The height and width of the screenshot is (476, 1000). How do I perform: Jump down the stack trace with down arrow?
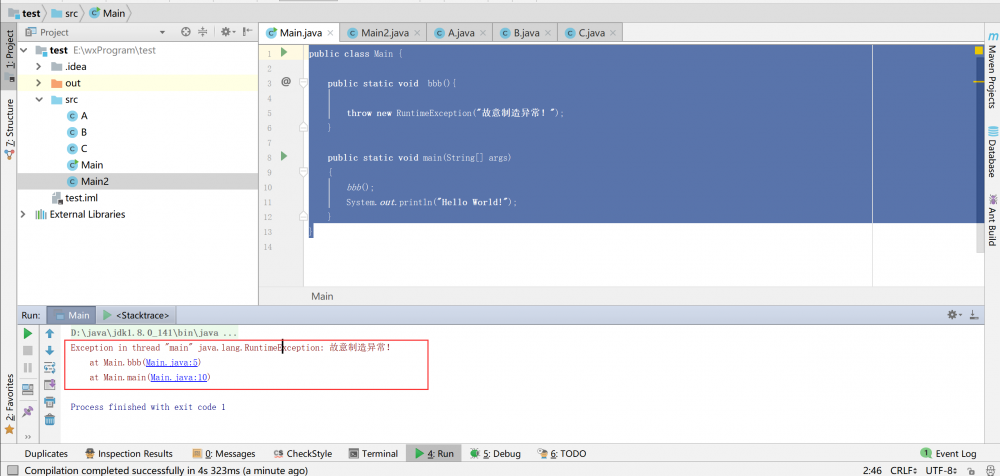[x=50, y=351]
